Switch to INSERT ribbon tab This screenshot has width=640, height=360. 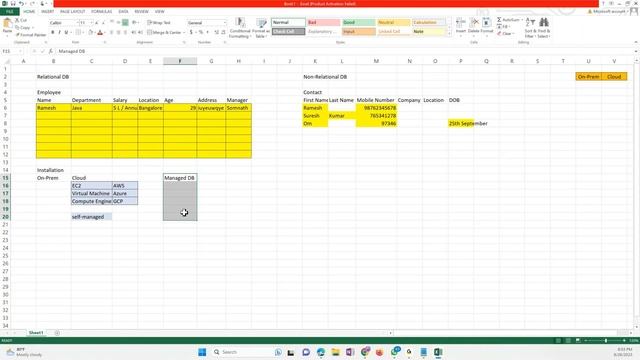point(47,11)
